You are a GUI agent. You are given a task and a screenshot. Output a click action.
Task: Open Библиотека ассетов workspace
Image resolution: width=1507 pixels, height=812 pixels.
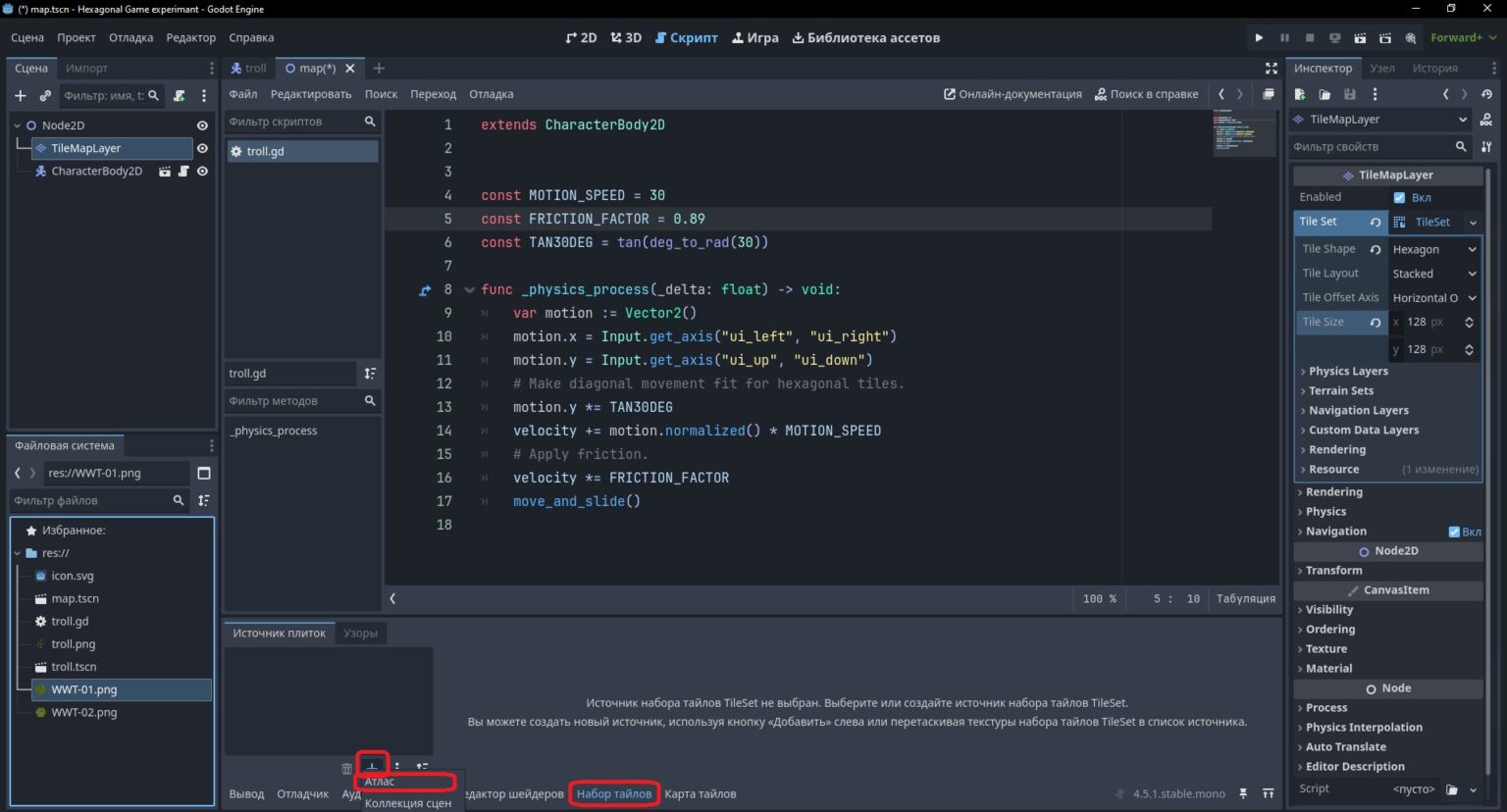click(865, 37)
